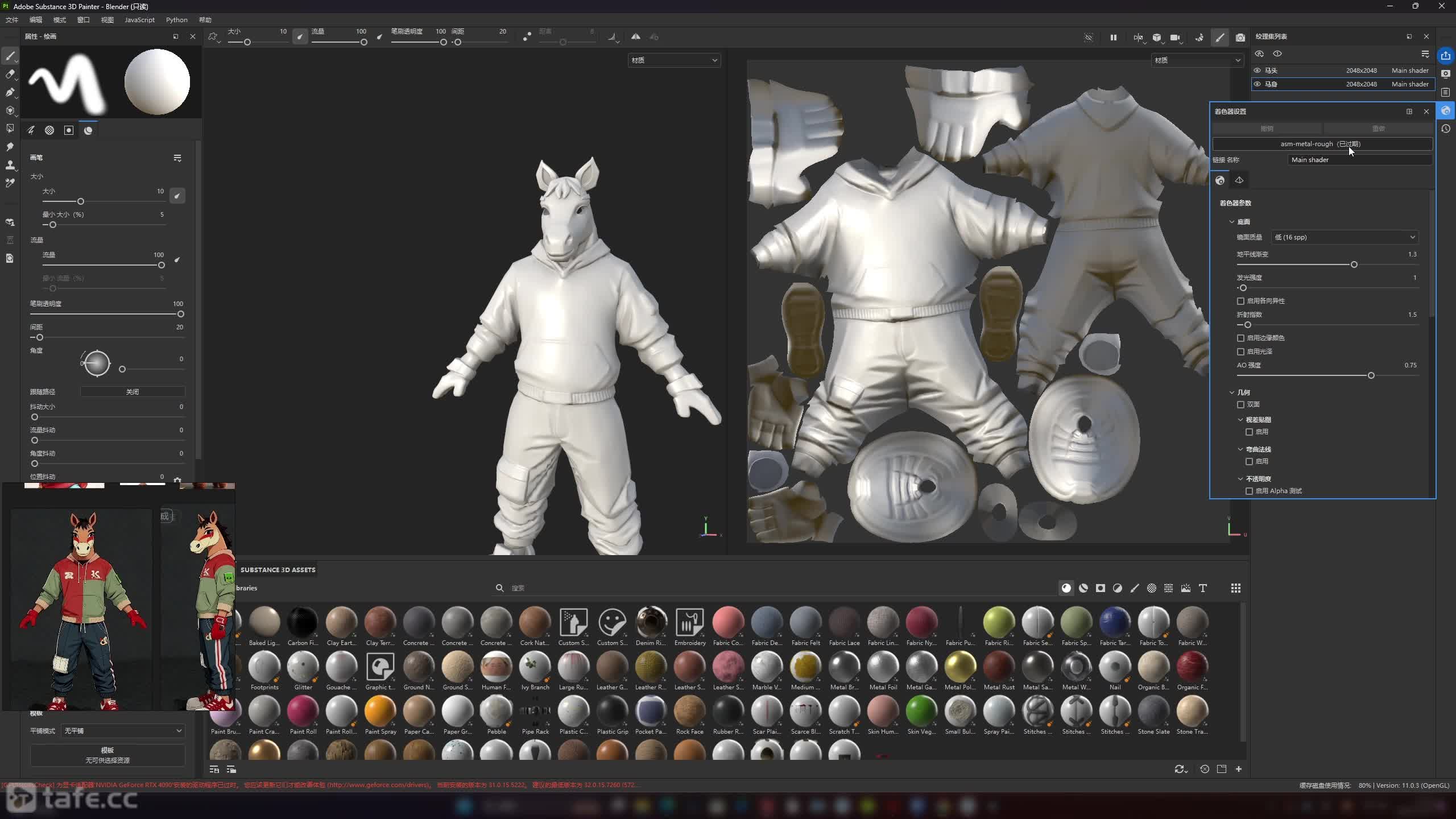
Task: Open the export textures icon at top right
Action: (1445, 56)
